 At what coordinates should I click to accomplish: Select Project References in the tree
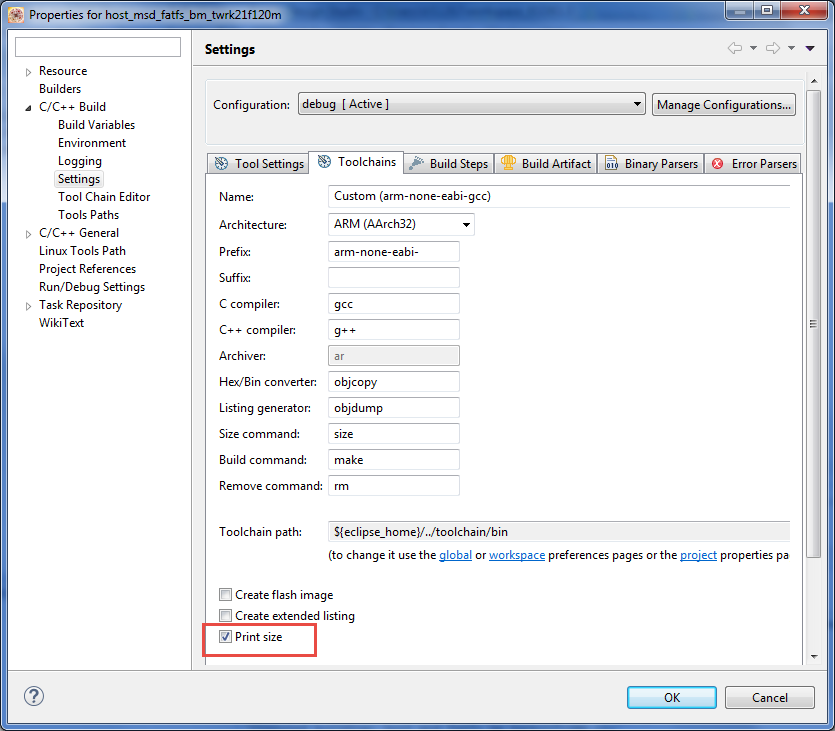[x=87, y=269]
